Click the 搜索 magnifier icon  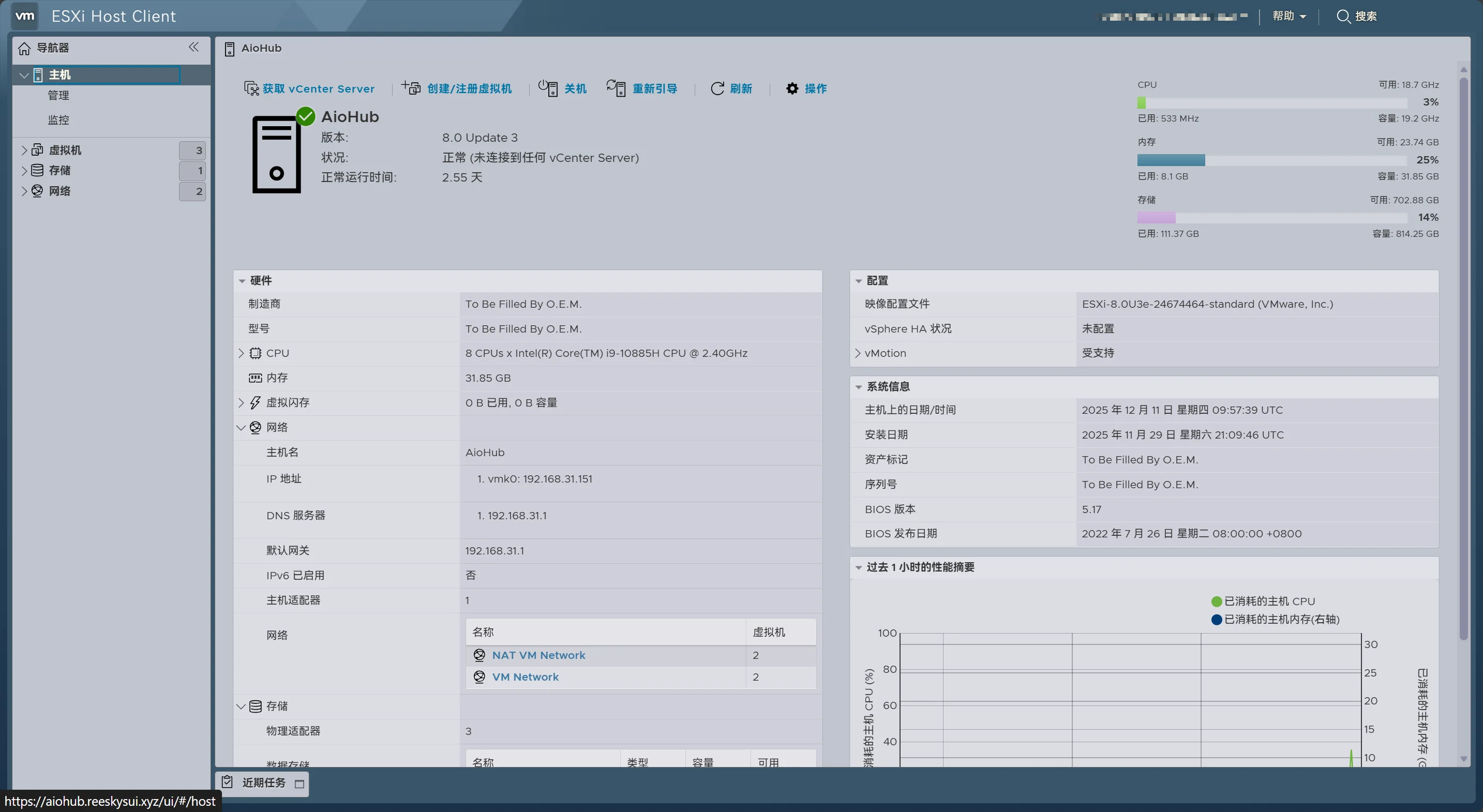click(1344, 16)
